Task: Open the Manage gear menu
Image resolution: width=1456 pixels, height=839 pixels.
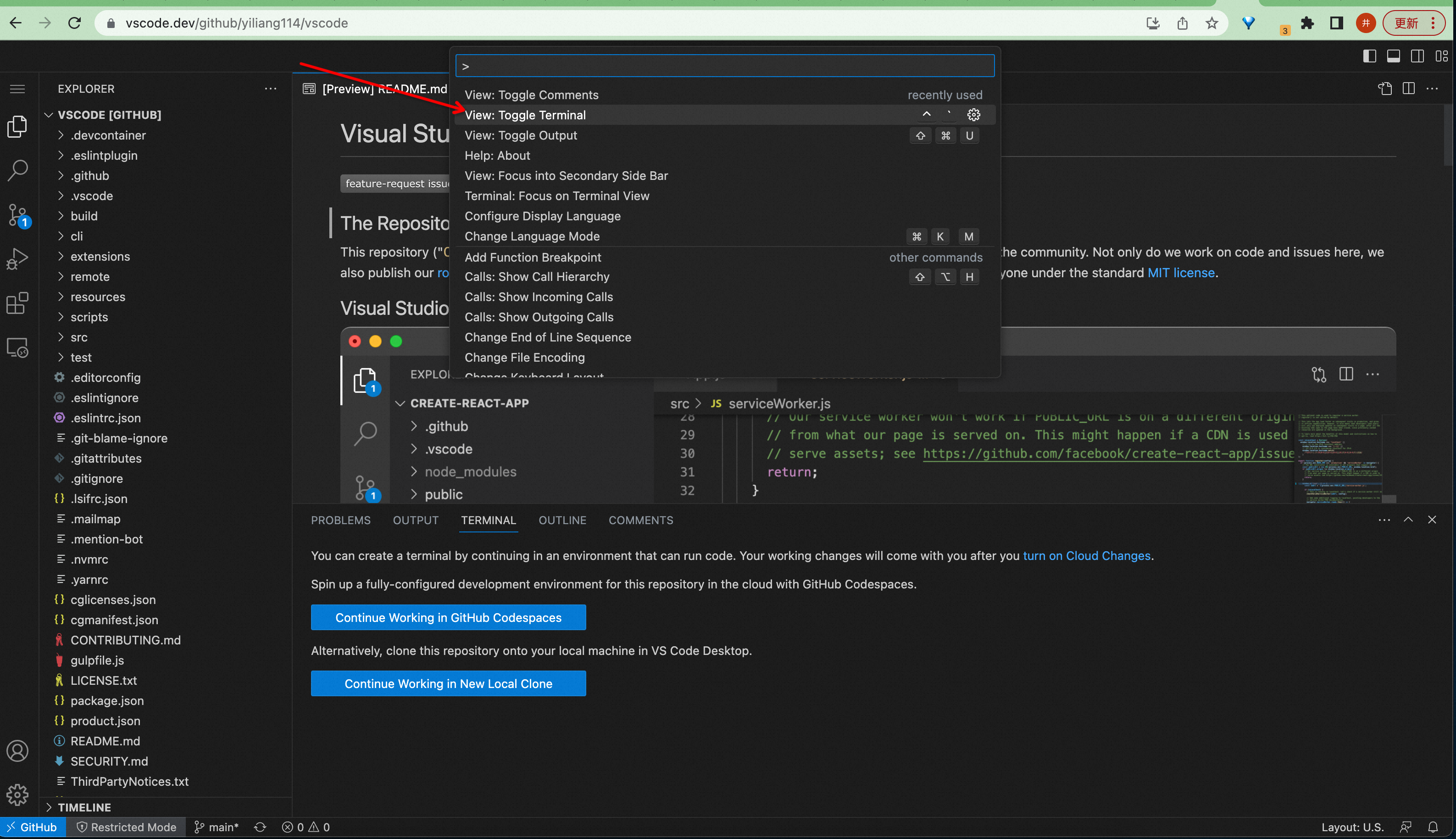Action: tap(17, 794)
